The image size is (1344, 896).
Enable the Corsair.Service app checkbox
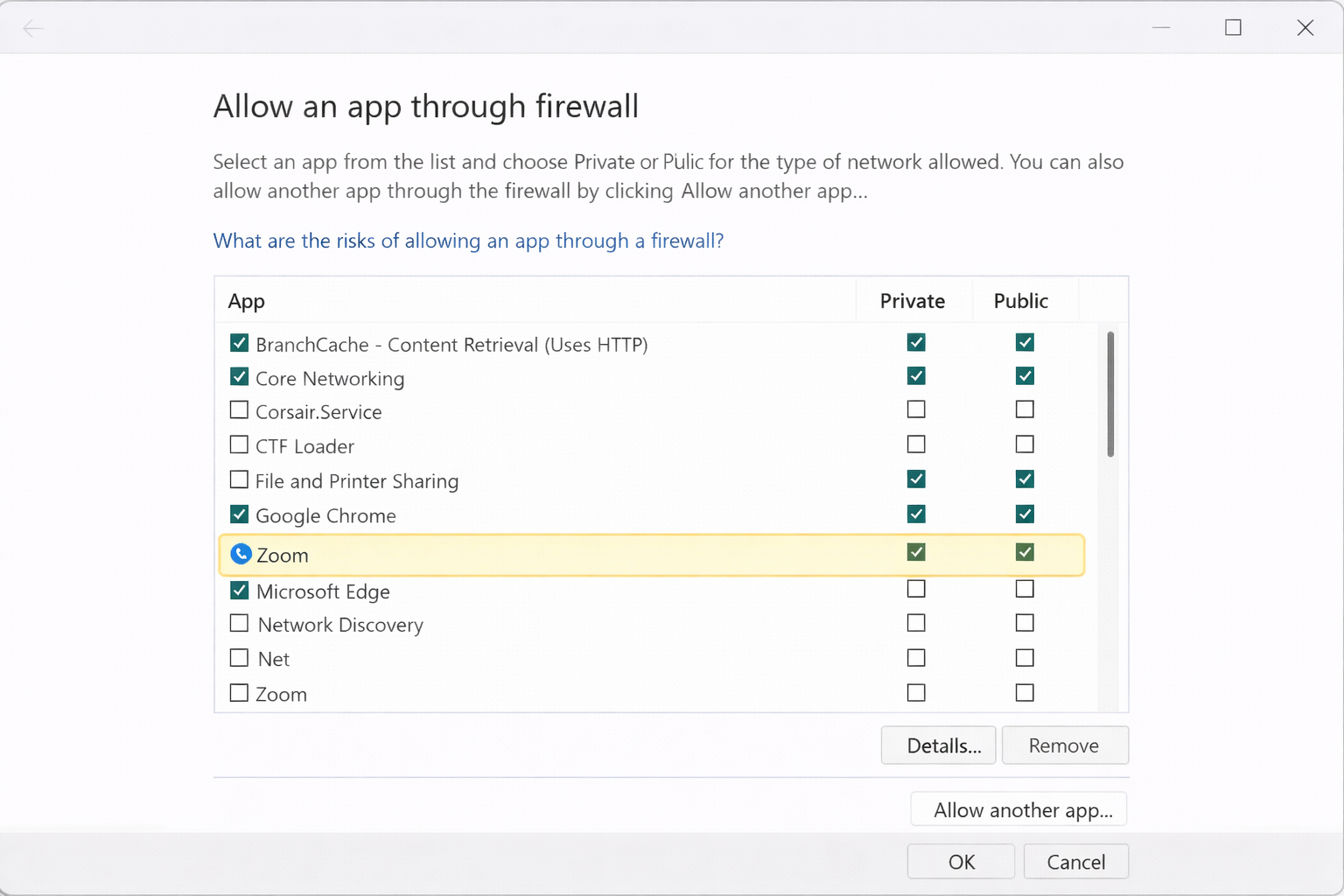point(239,409)
